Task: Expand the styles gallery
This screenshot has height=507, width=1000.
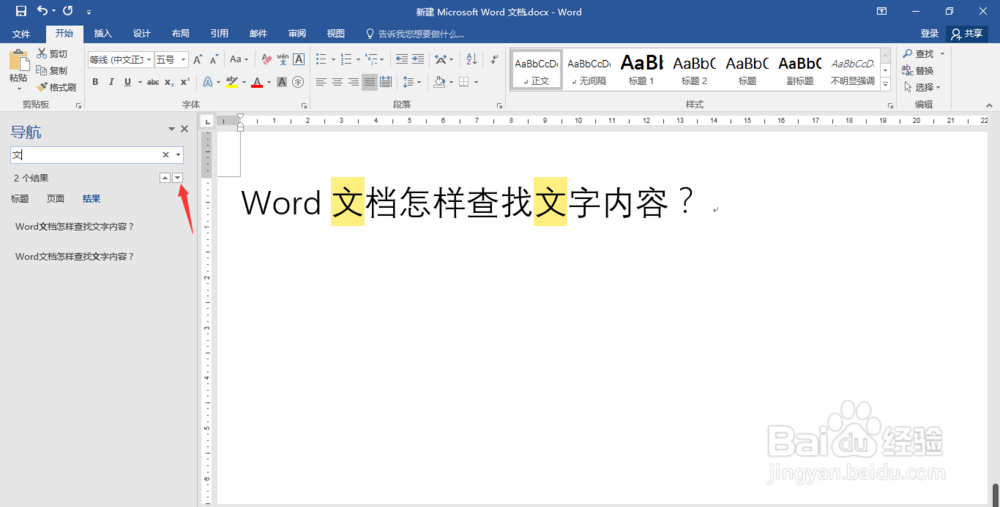Action: tap(885, 84)
